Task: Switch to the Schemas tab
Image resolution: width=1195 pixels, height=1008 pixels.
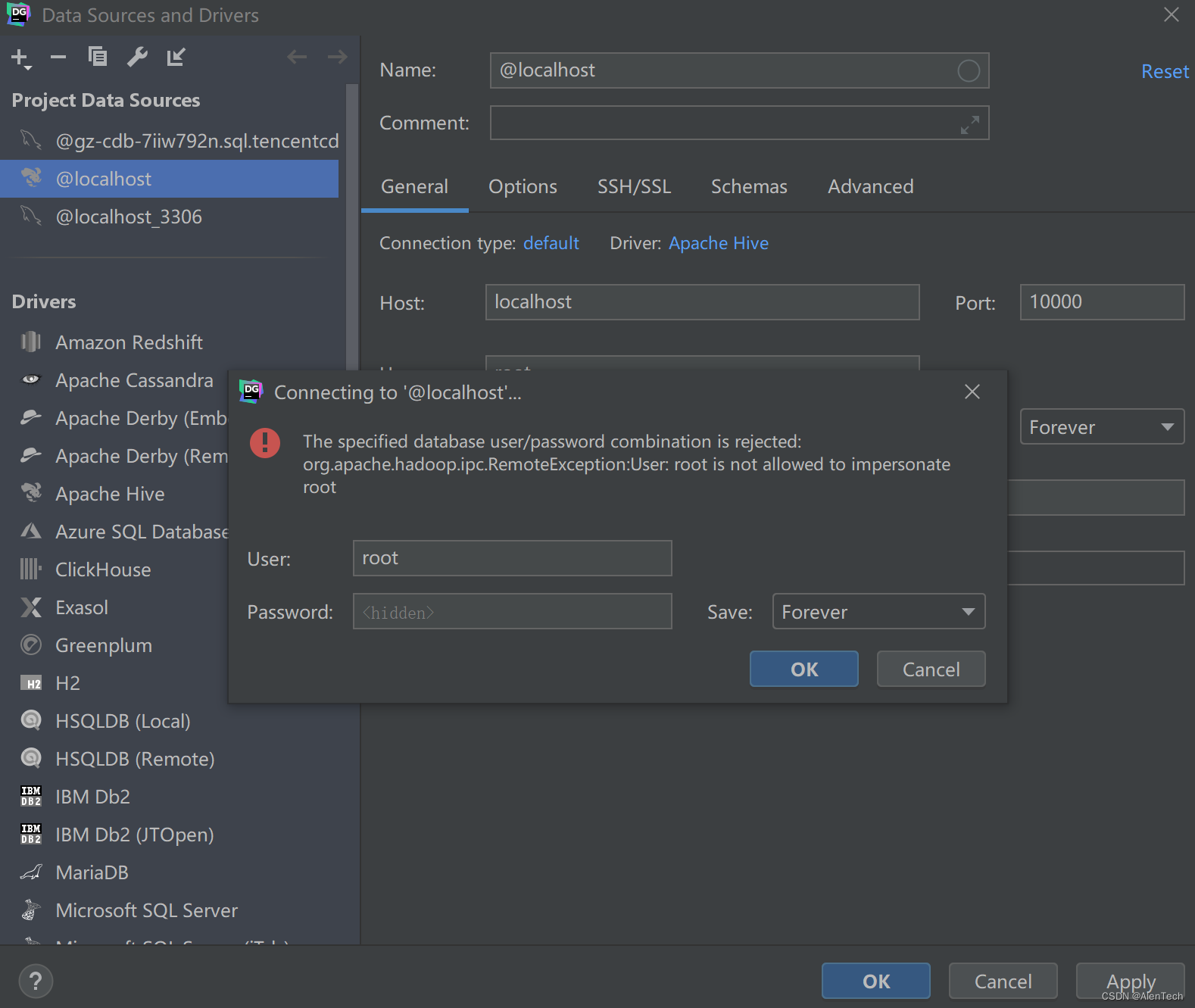Action: click(x=749, y=186)
